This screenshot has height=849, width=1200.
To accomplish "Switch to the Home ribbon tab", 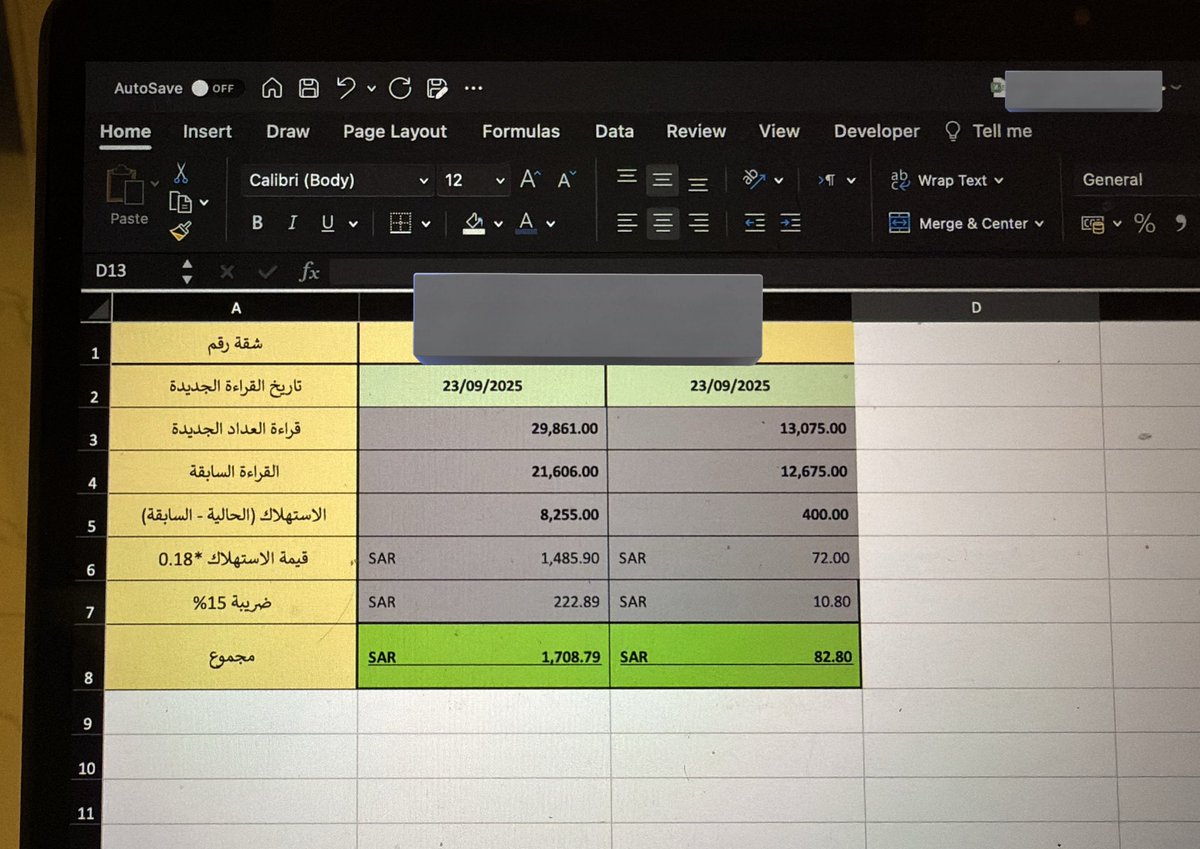I will pyautogui.click(x=125, y=132).
